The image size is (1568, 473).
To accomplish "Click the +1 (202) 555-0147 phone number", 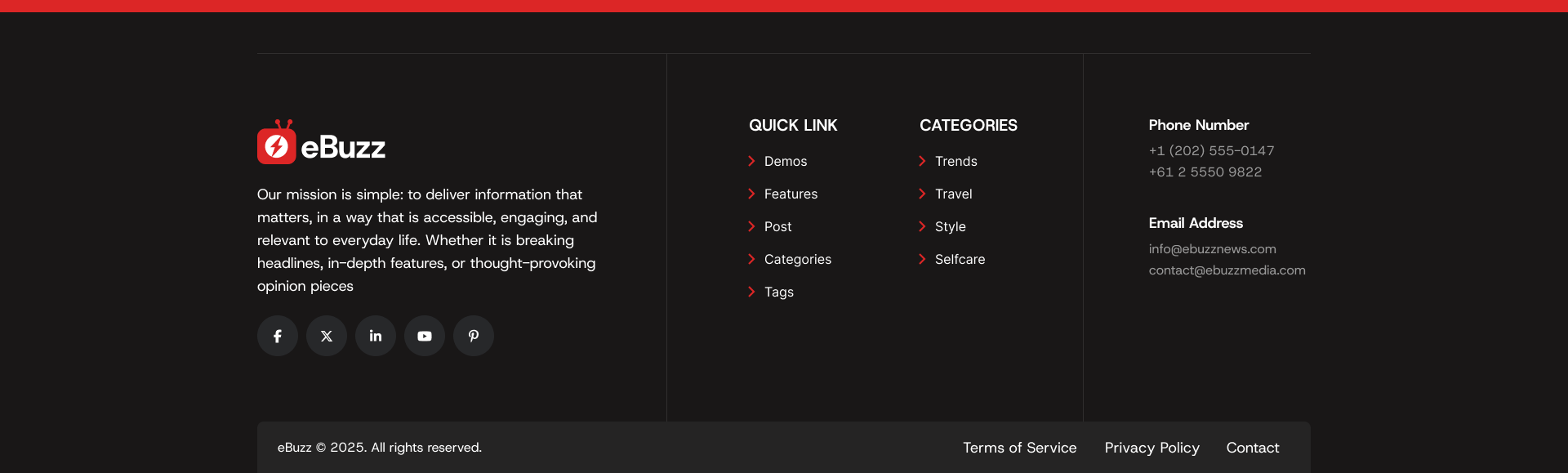I will 1211,151.
